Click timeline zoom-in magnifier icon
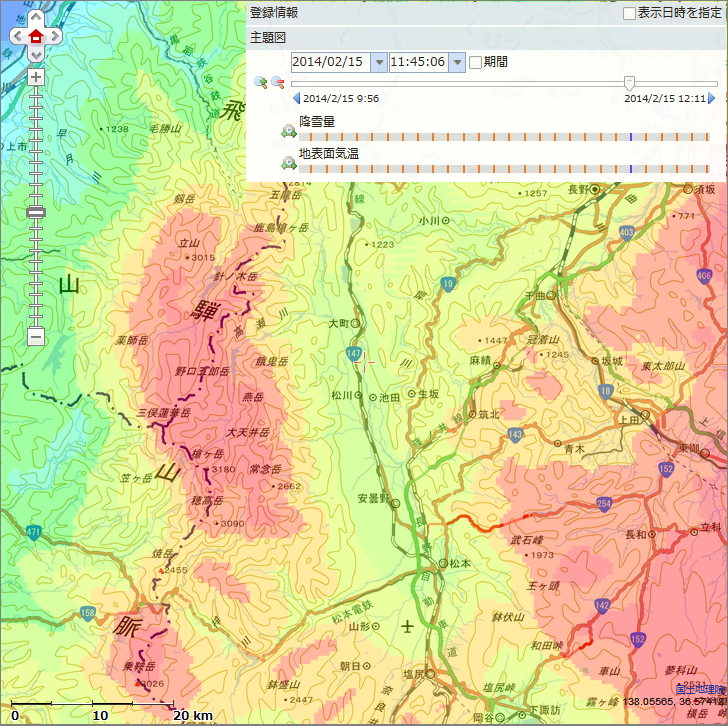This screenshot has width=728, height=726. [x=260, y=82]
